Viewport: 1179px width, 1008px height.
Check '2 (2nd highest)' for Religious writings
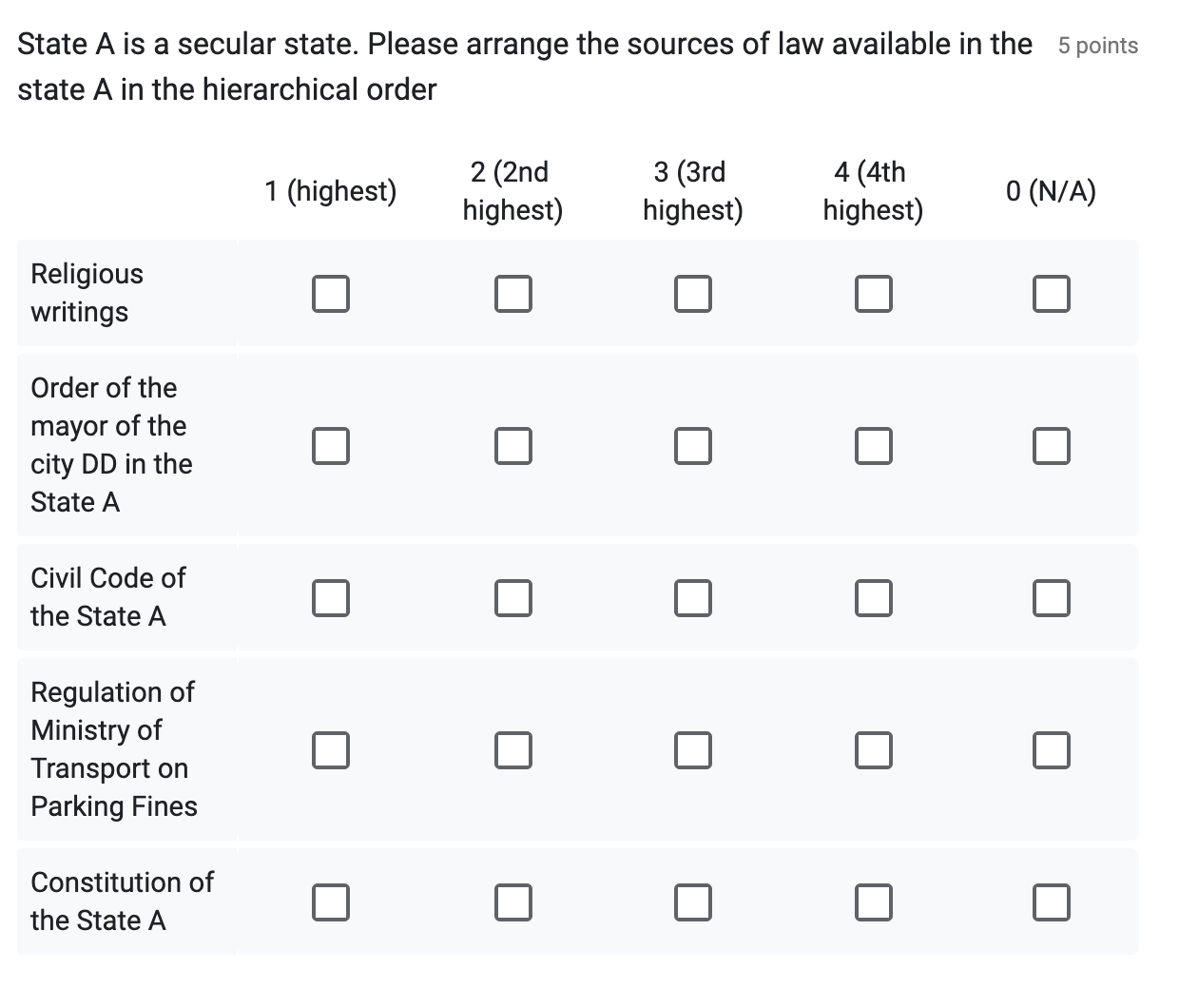(512, 293)
